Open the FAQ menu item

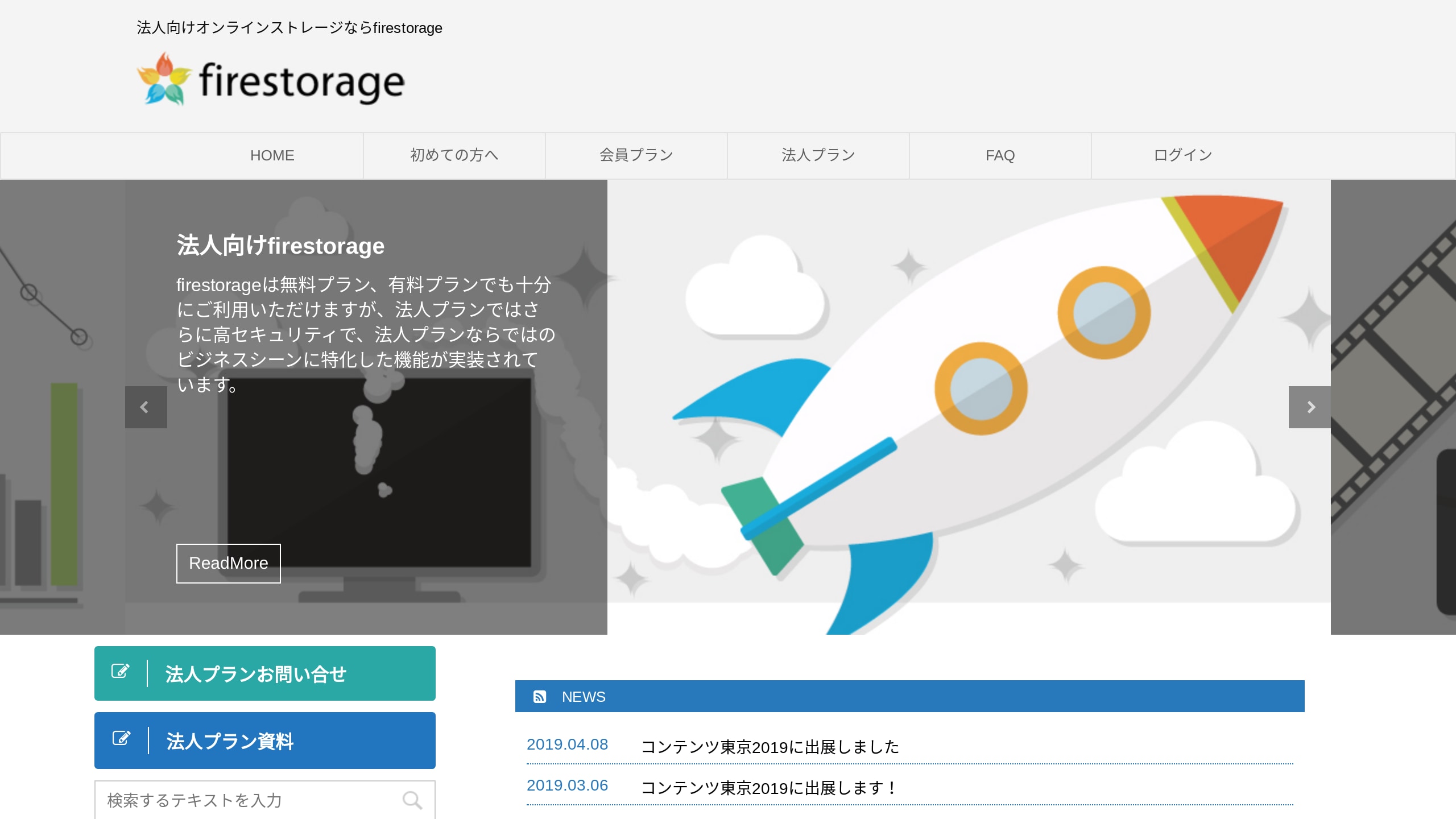[x=1000, y=155]
